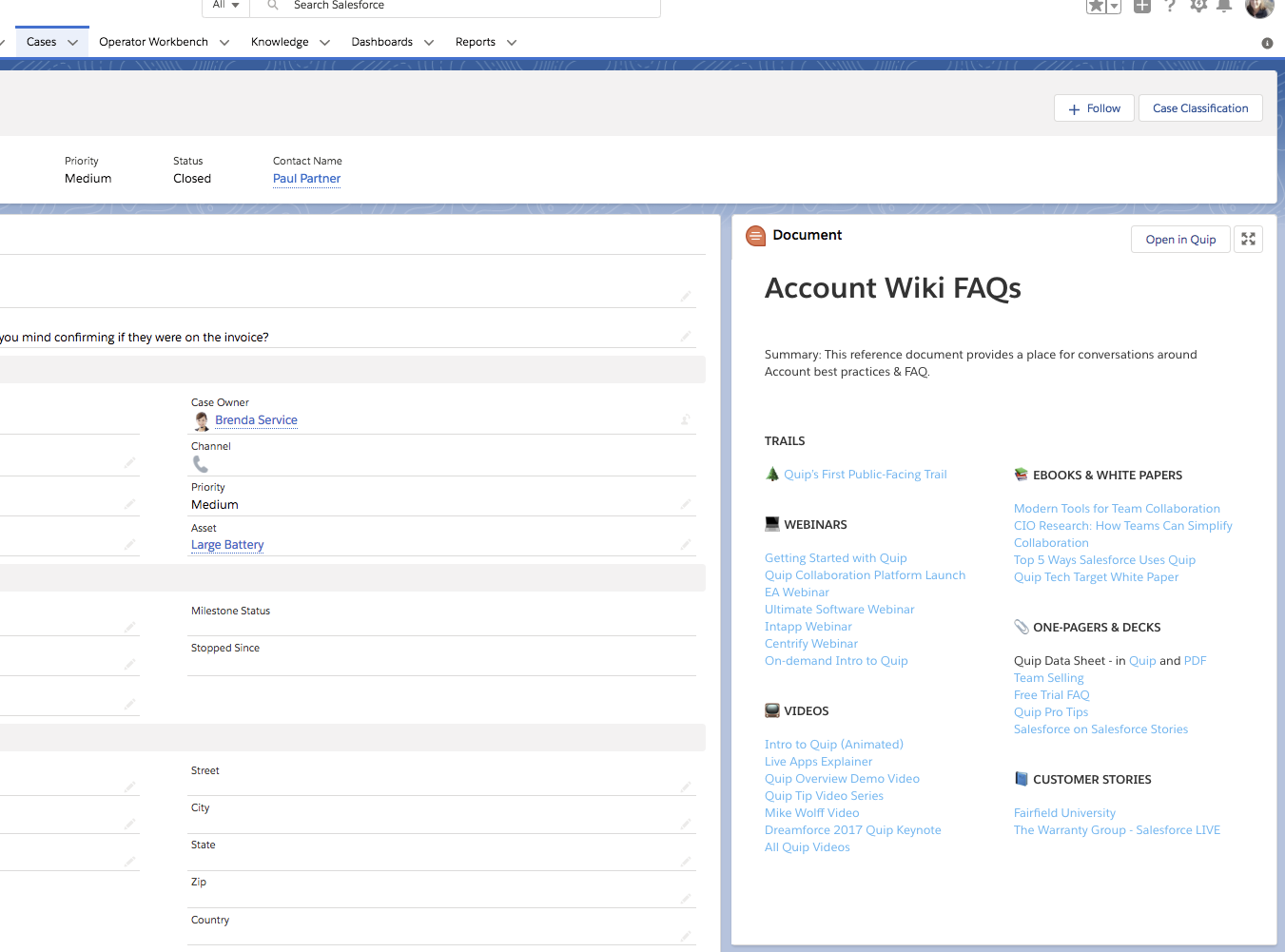This screenshot has height=952, width=1285.
Task: Switch to the Cases tab
Action: (x=41, y=42)
